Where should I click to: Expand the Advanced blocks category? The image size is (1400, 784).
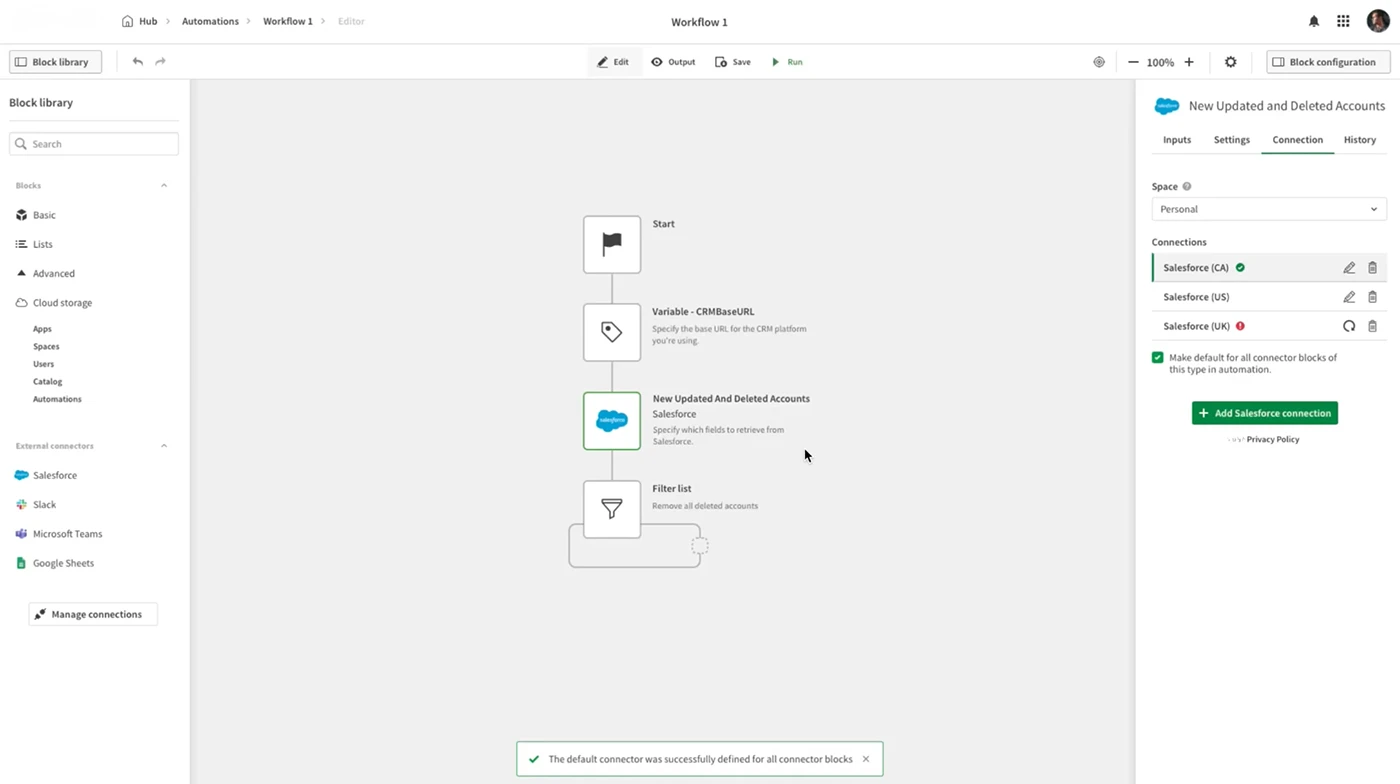[53, 273]
